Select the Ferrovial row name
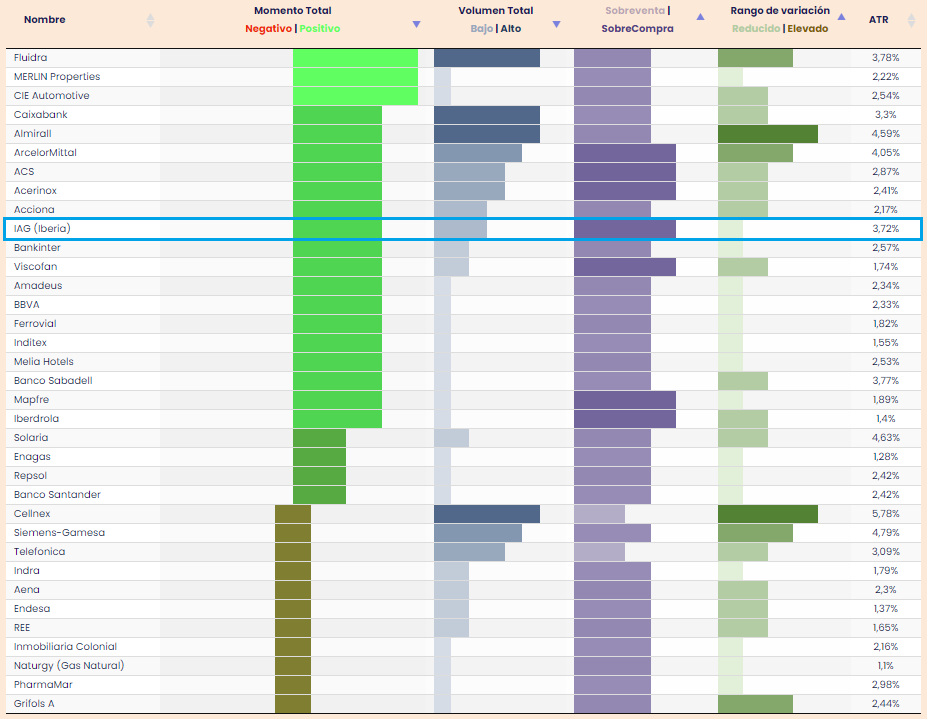 (x=35, y=323)
